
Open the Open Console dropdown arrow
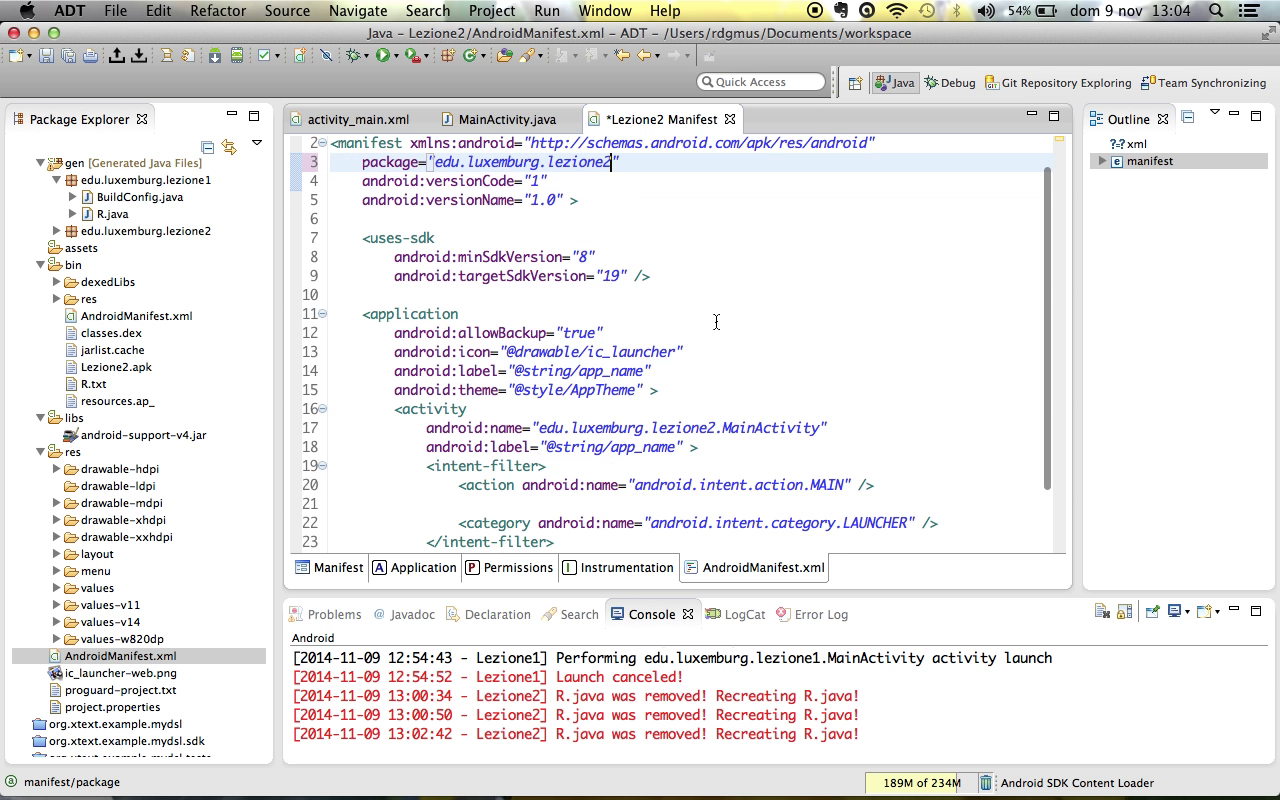coord(1218,612)
